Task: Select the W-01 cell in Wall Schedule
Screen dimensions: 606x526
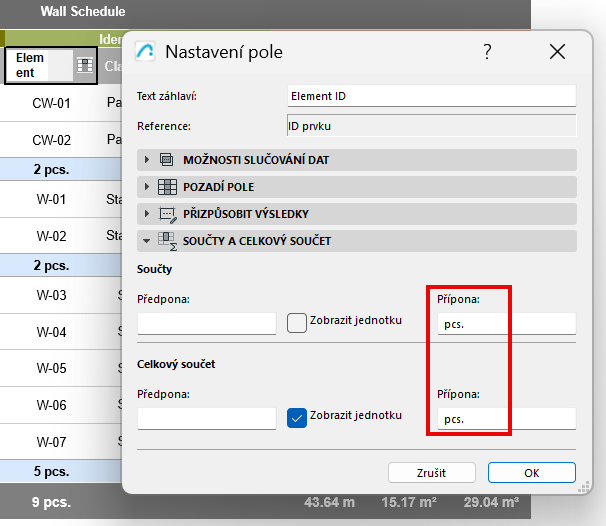Action: [51, 199]
